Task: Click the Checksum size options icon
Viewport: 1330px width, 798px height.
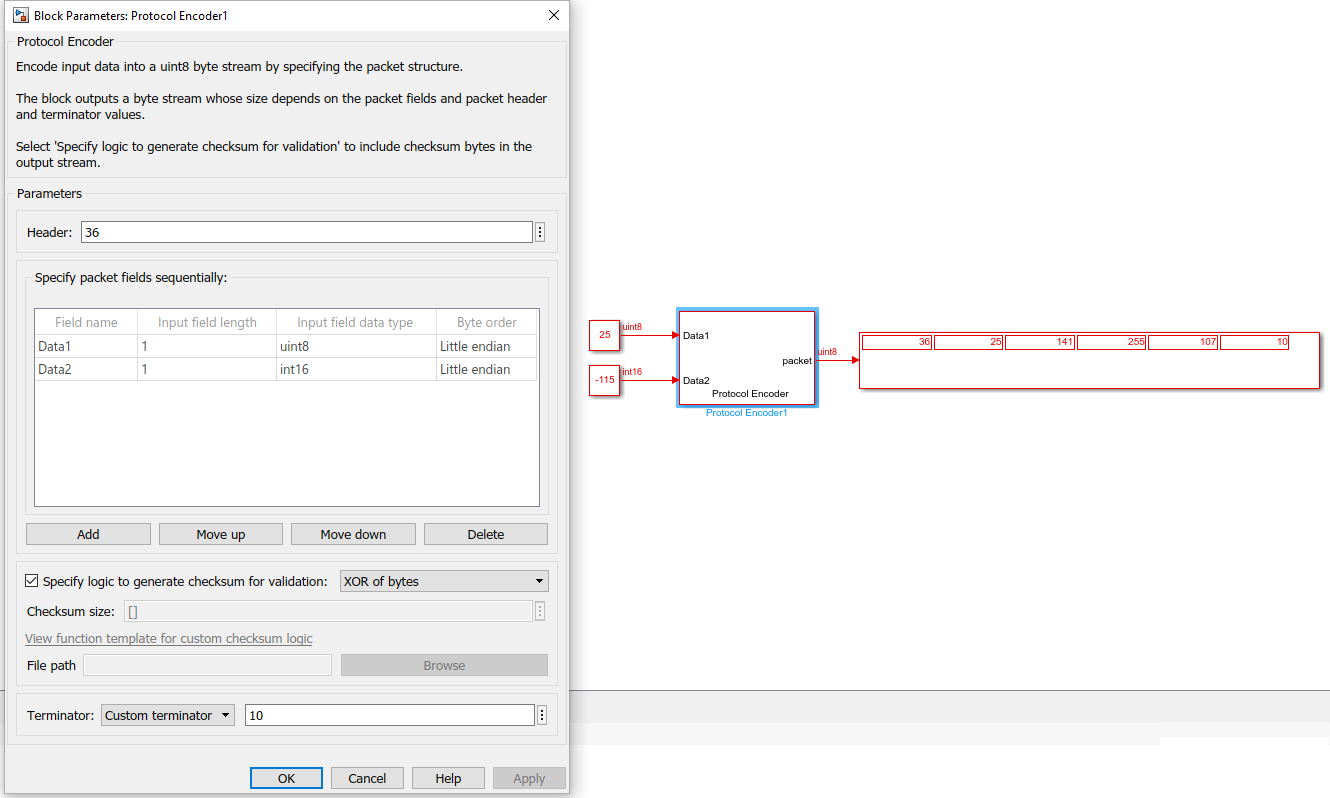Action: point(539,610)
